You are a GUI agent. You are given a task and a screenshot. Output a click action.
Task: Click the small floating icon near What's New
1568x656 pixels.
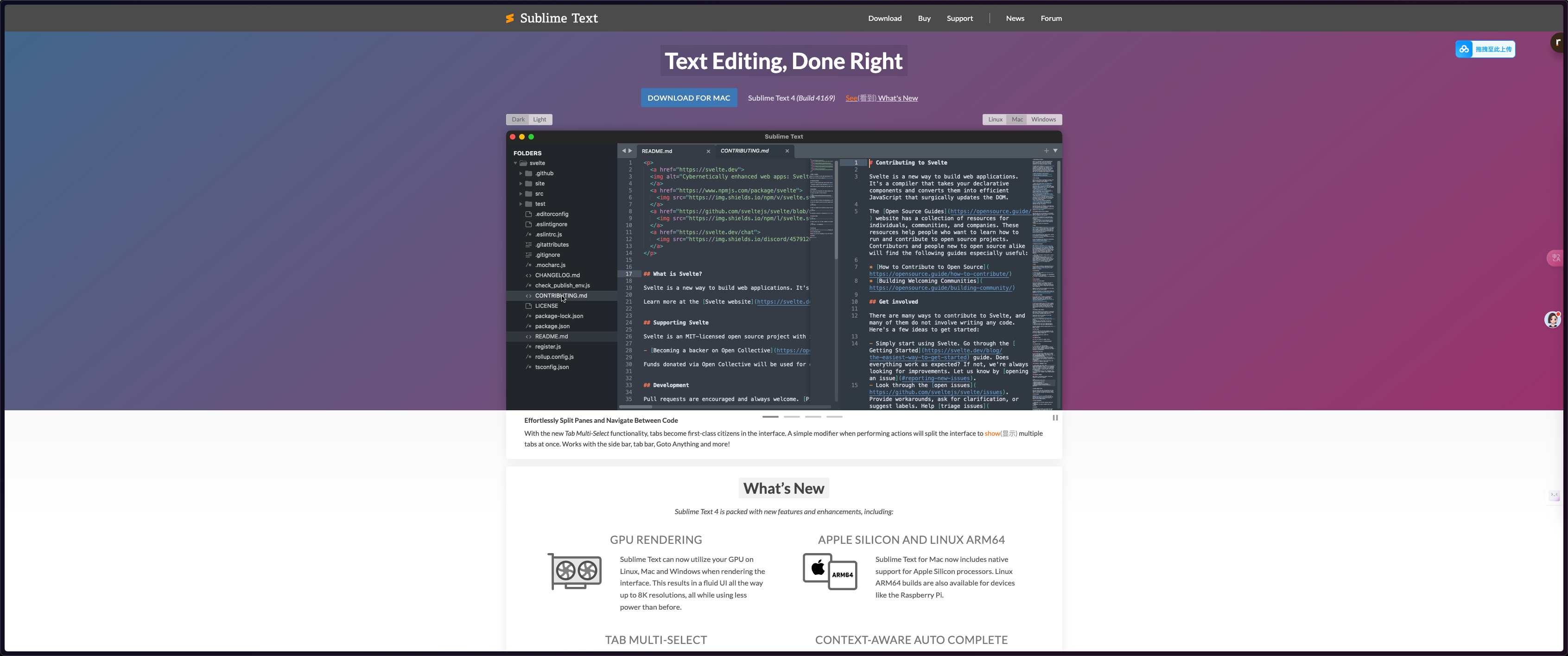pos(1554,495)
